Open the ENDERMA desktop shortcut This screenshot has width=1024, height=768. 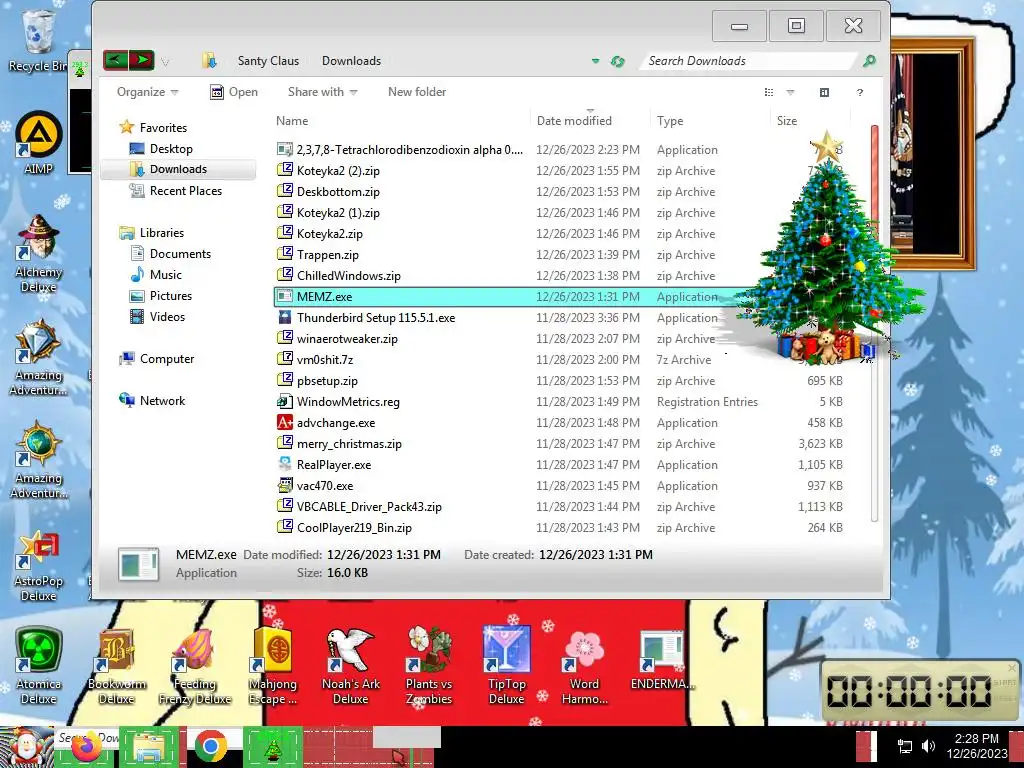click(x=662, y=660)
